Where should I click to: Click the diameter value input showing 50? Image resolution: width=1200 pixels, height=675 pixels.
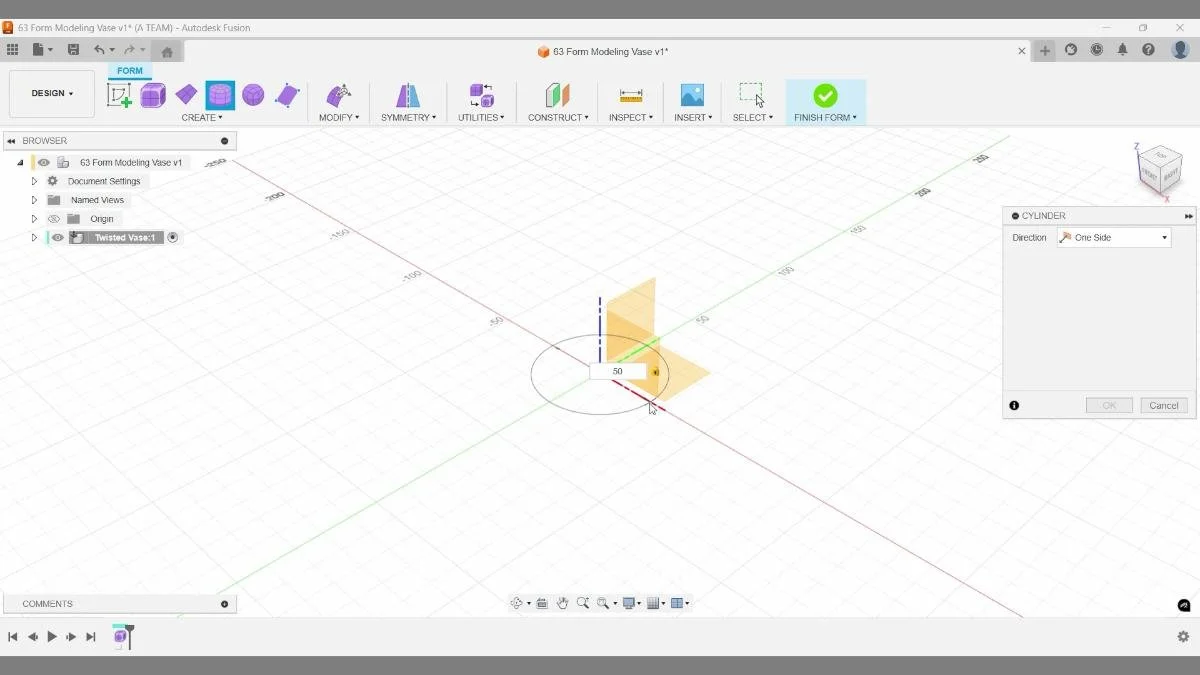(617, 370)
